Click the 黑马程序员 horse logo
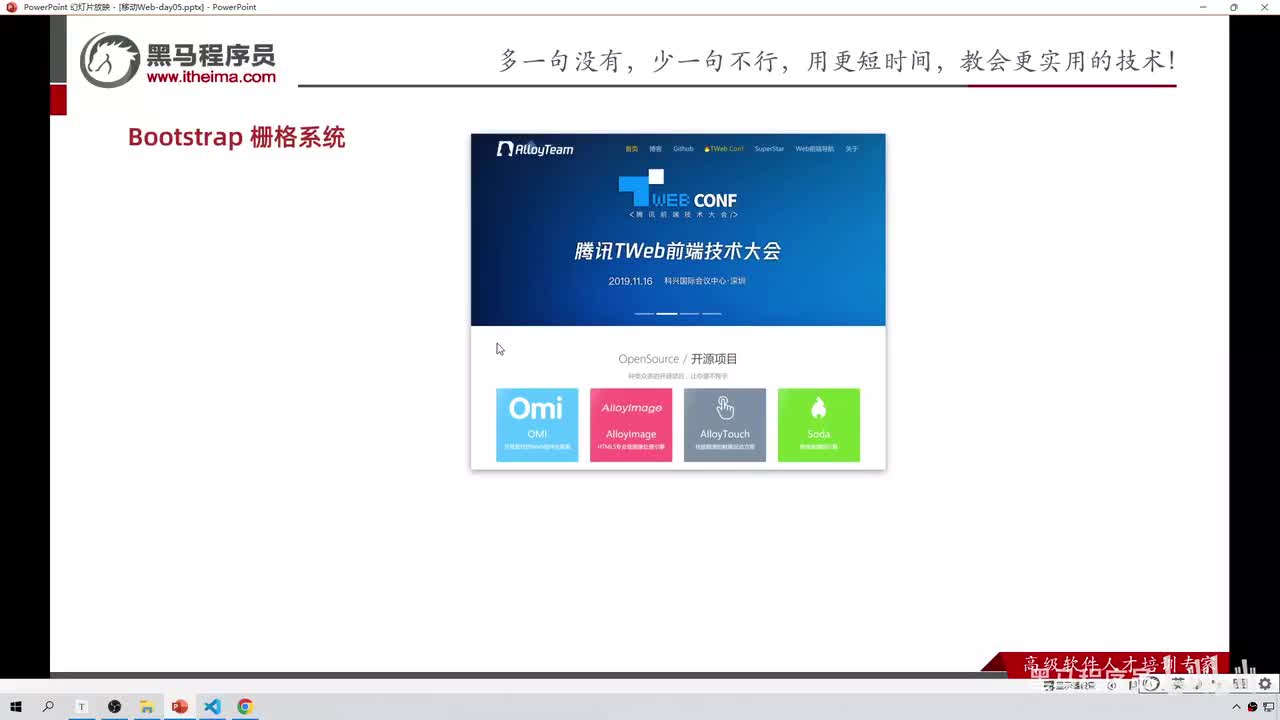The image size is (1280, 720). click(109, 60)
